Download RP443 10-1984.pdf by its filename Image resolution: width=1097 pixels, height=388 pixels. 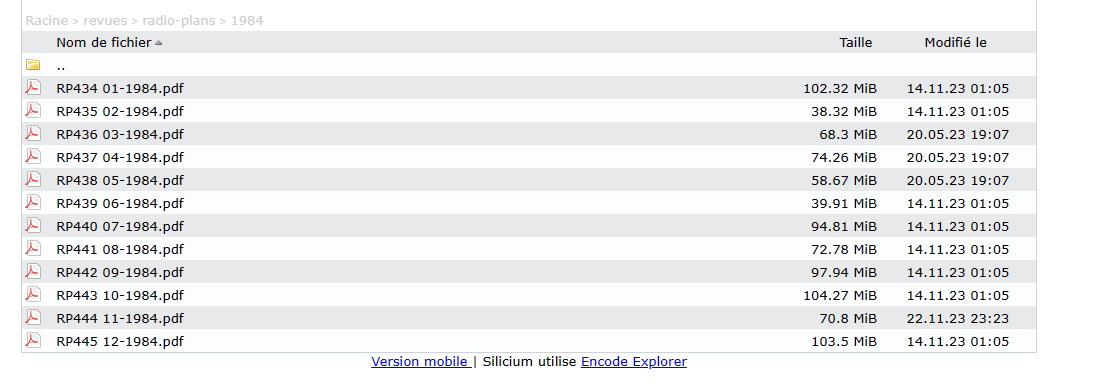point(120,296)
